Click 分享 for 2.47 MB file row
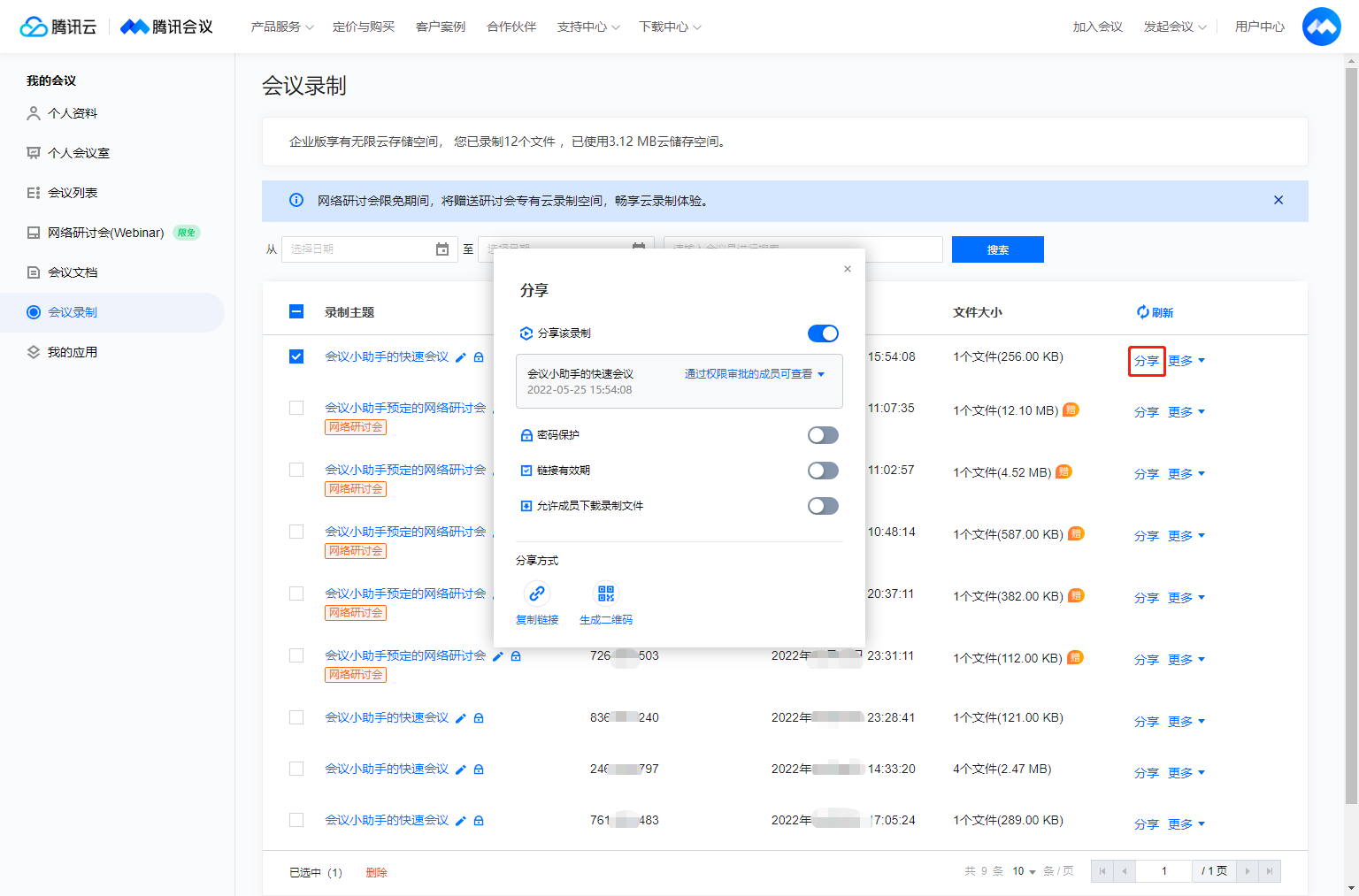Viewport: 1359px width, 896px height. pyautogui.click(x=1147, y=773)
